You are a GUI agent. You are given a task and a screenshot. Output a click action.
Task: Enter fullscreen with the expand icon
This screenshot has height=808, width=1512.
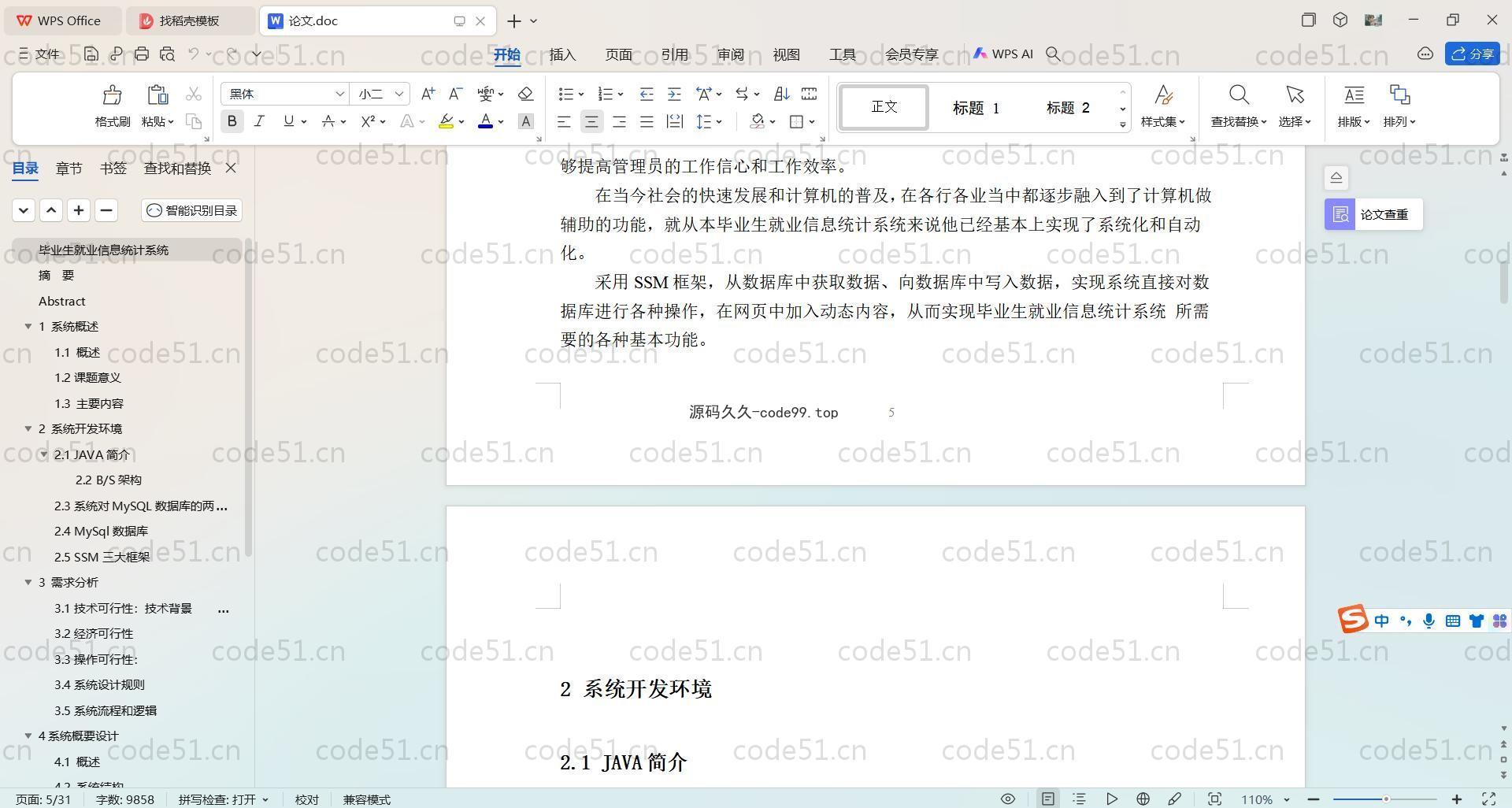tap(1489, 799)
